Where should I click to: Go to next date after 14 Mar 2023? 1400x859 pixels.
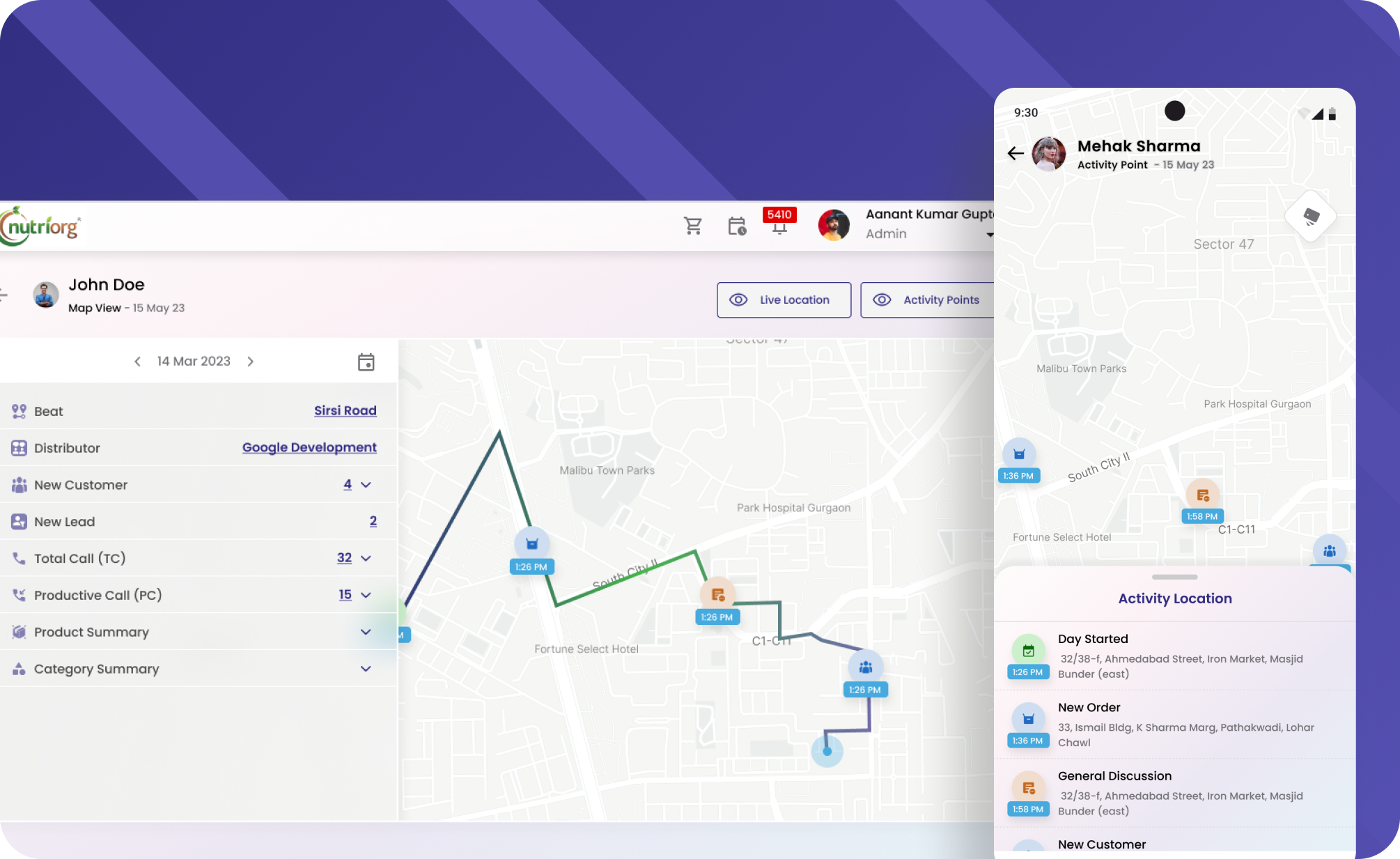(251, 361)
